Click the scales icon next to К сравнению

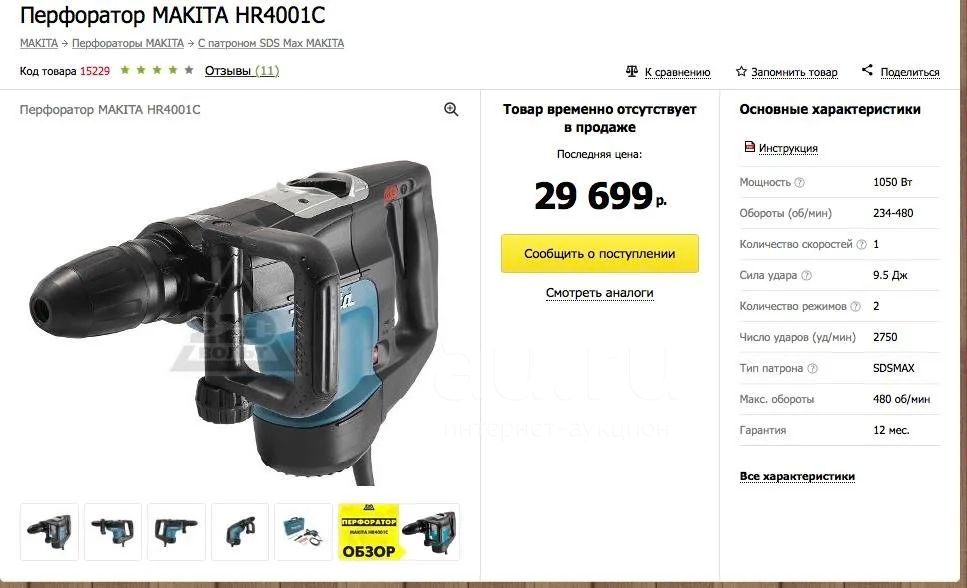pos(632,72)
